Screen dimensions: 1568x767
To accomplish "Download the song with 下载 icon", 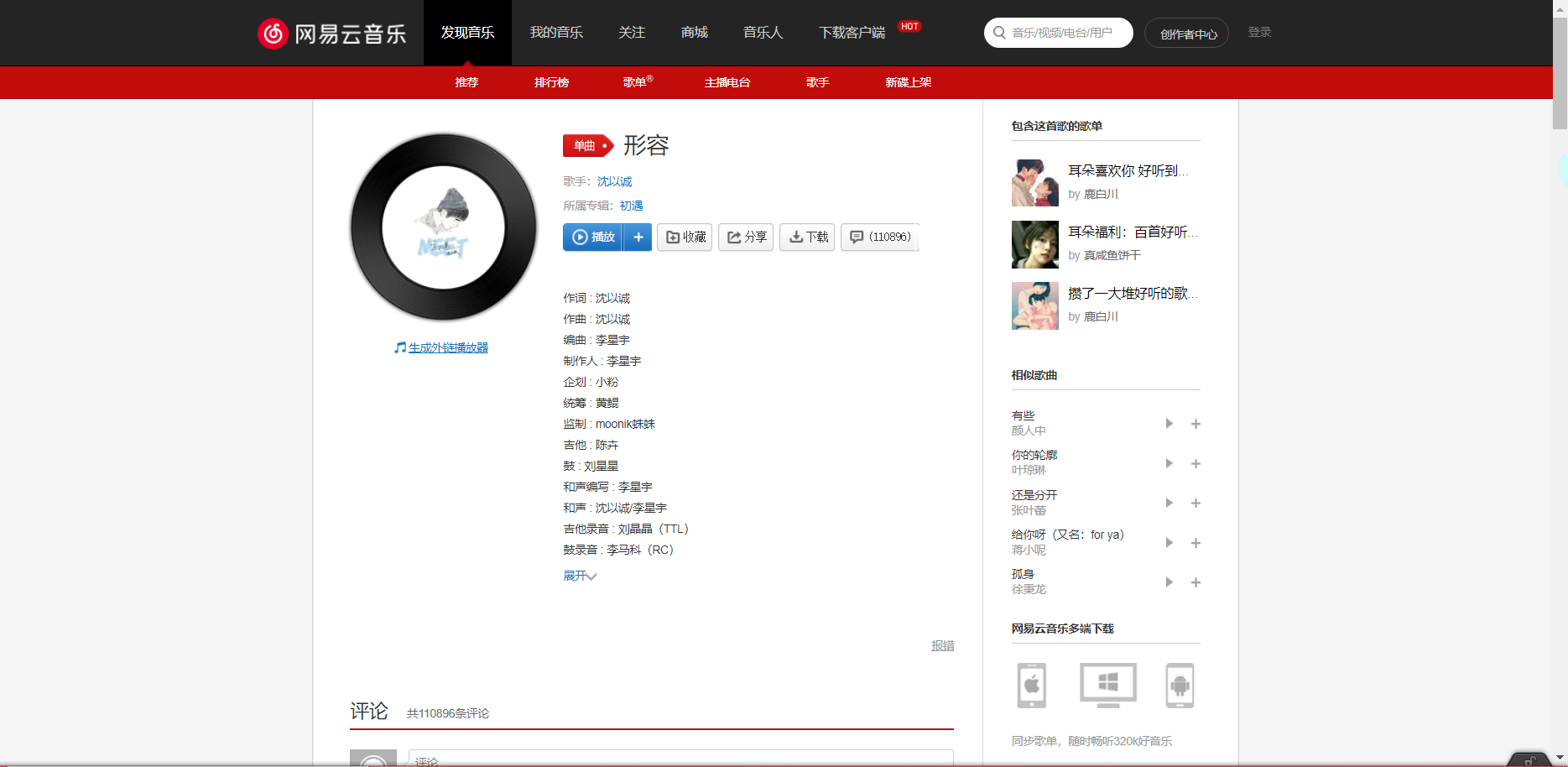I will 806,237.
